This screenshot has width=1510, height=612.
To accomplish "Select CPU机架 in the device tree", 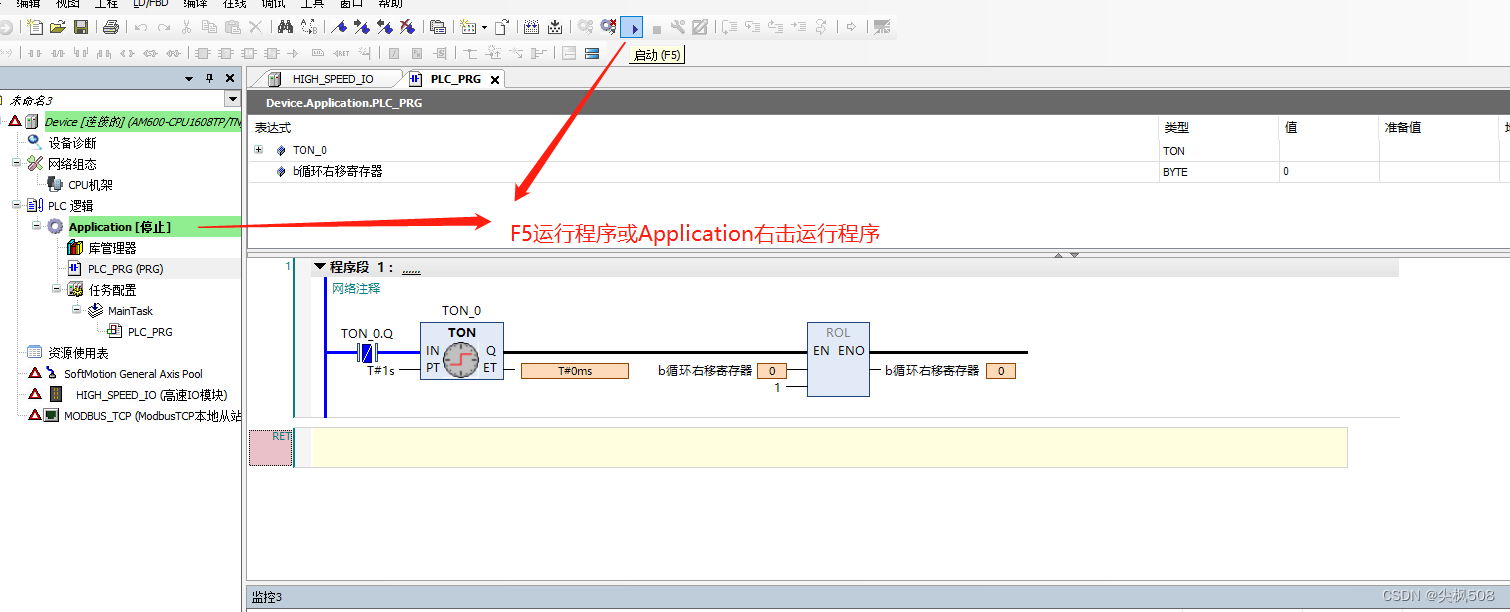I will point(90,185).
